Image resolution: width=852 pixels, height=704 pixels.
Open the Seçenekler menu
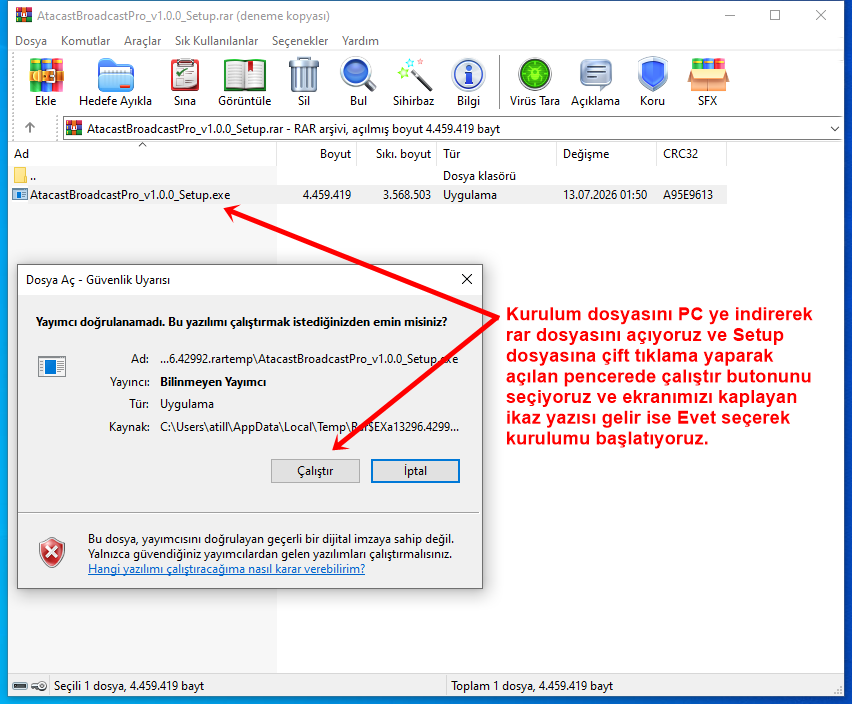(x=300, y=41)
